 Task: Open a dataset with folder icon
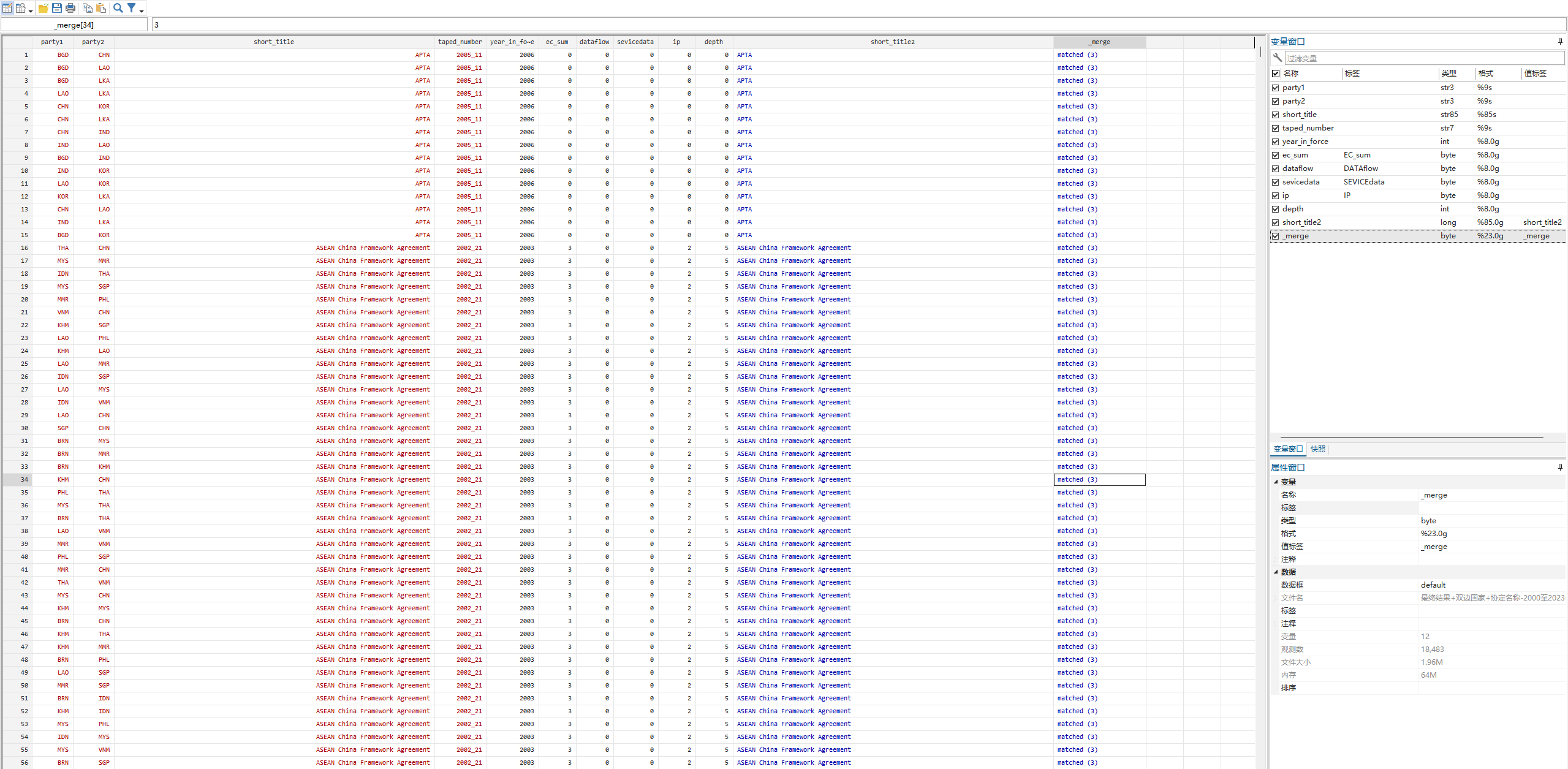(44, 8)
